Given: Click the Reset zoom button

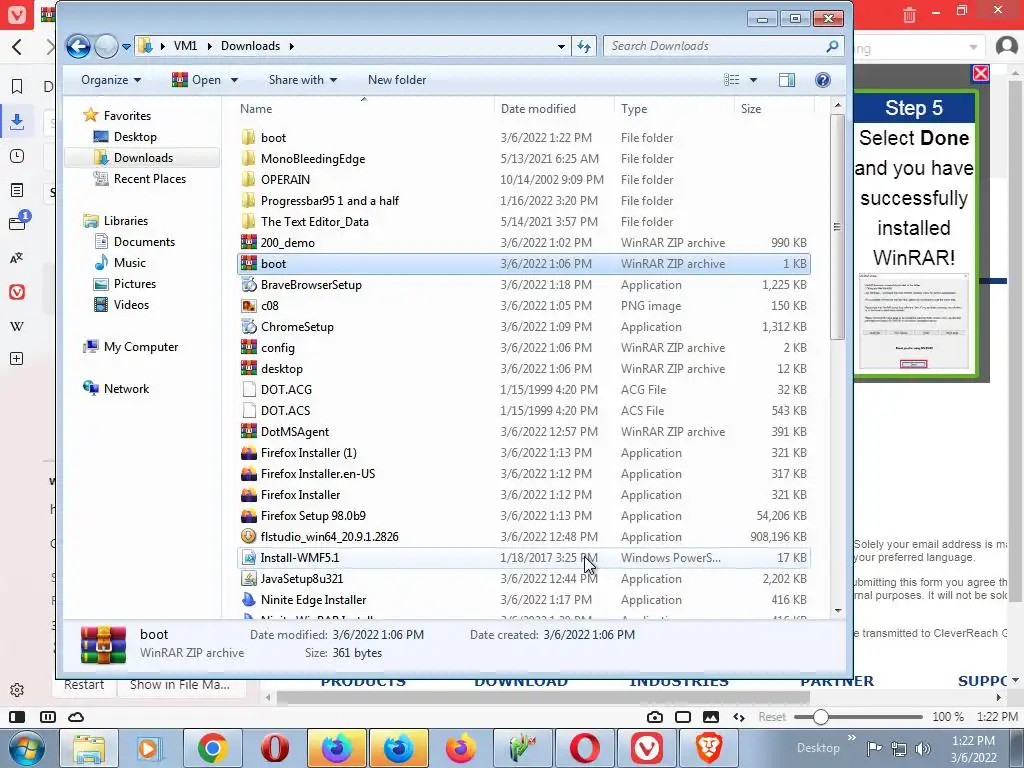Looking at the screenshot, I should click(x=772, y=717).
